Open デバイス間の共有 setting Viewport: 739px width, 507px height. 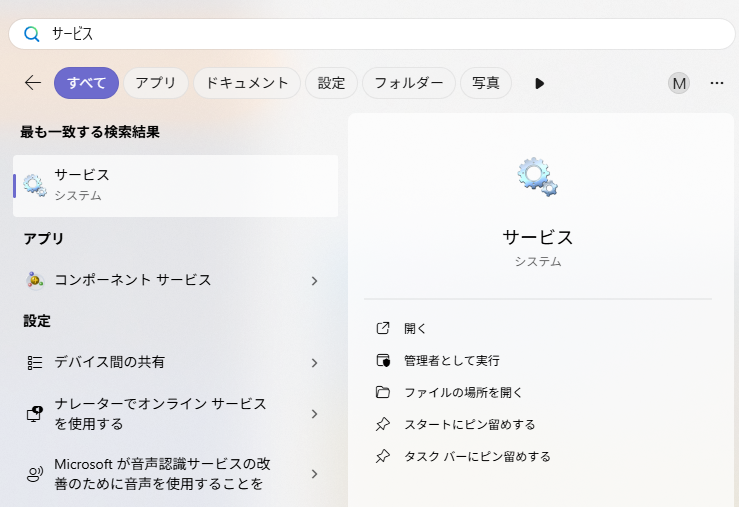175,362
